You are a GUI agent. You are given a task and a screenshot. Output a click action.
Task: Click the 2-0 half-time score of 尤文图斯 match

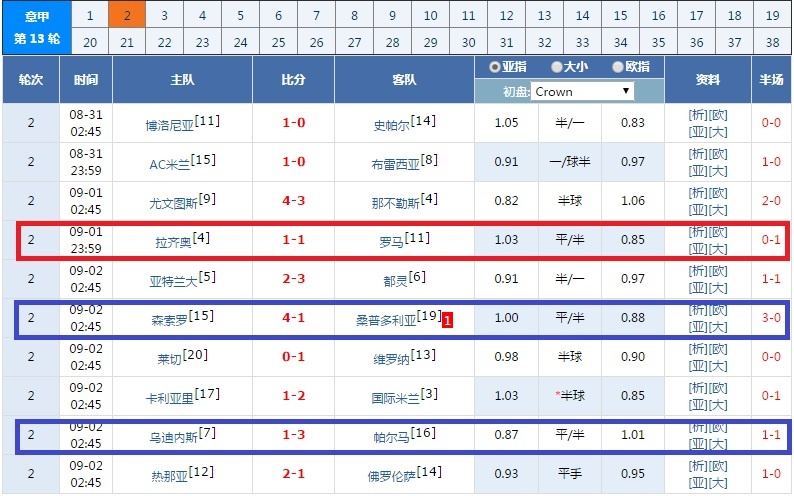click(x=771, y=200)
